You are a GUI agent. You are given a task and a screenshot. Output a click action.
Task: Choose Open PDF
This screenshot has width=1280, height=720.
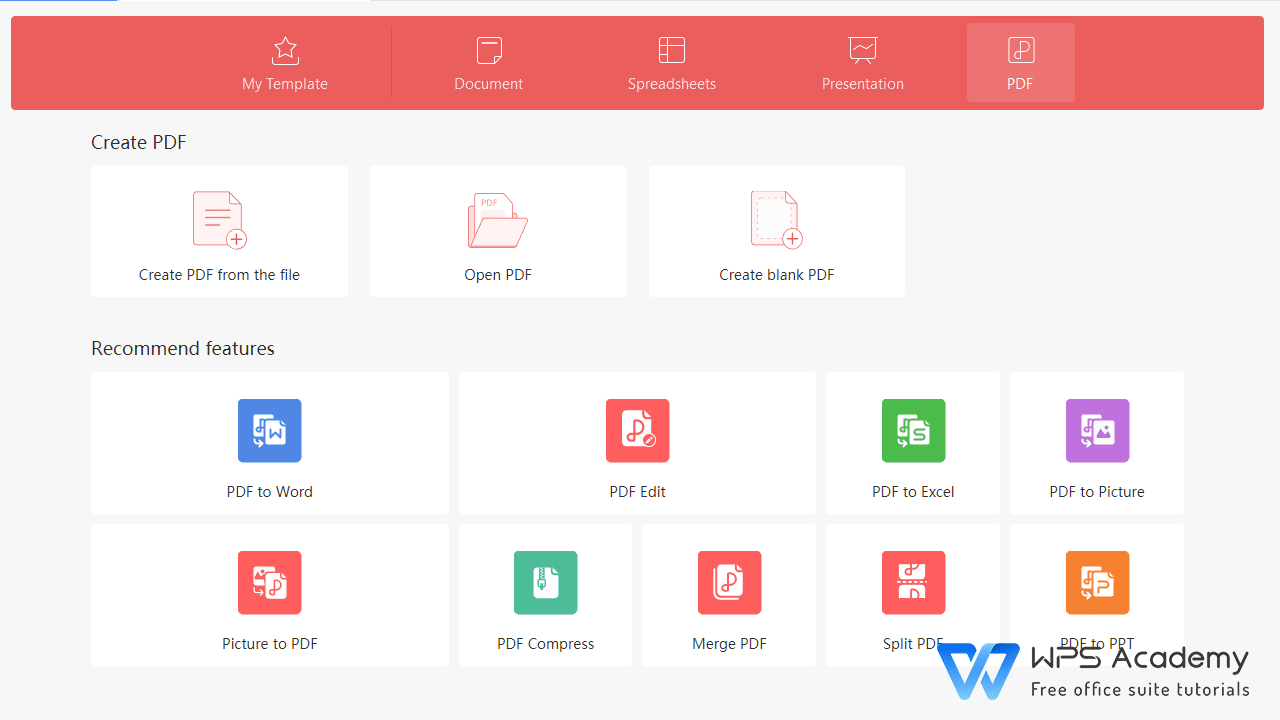click(x=497, y=231)
